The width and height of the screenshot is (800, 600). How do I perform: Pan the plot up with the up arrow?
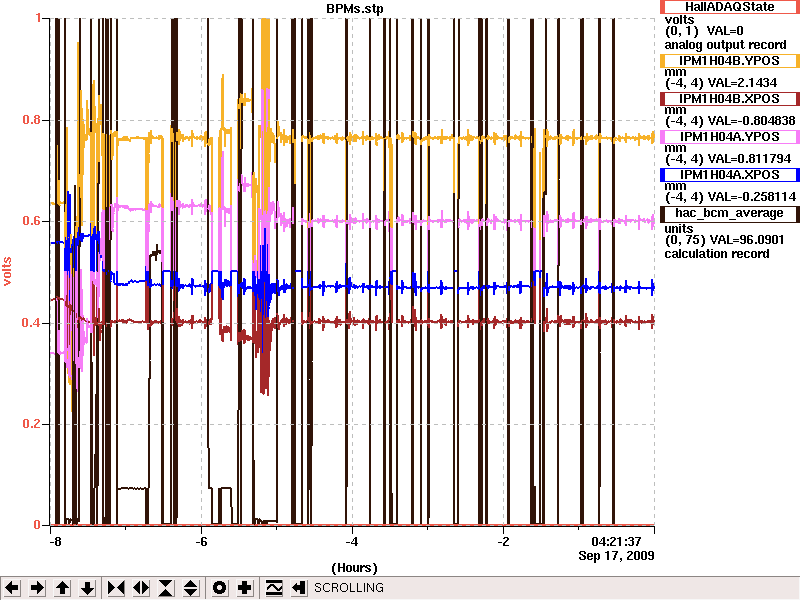(63, 588)
